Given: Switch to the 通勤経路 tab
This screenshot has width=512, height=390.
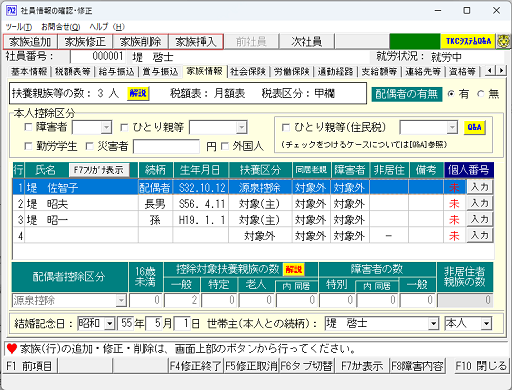Looking at the screenshot, I should [x=335, y=71].
